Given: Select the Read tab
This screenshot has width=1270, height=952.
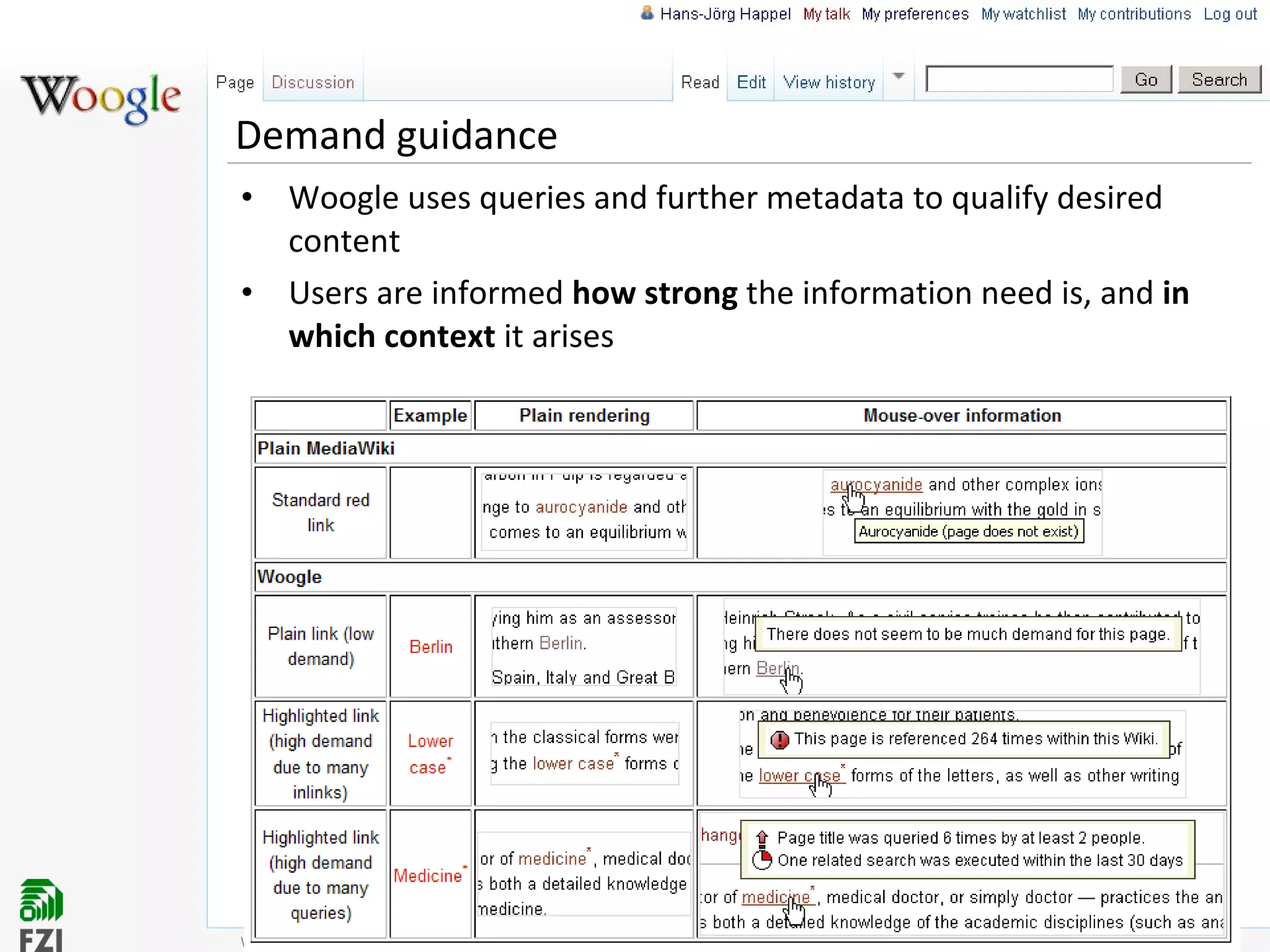Looking at the screenshot, I should click(700, 82).
